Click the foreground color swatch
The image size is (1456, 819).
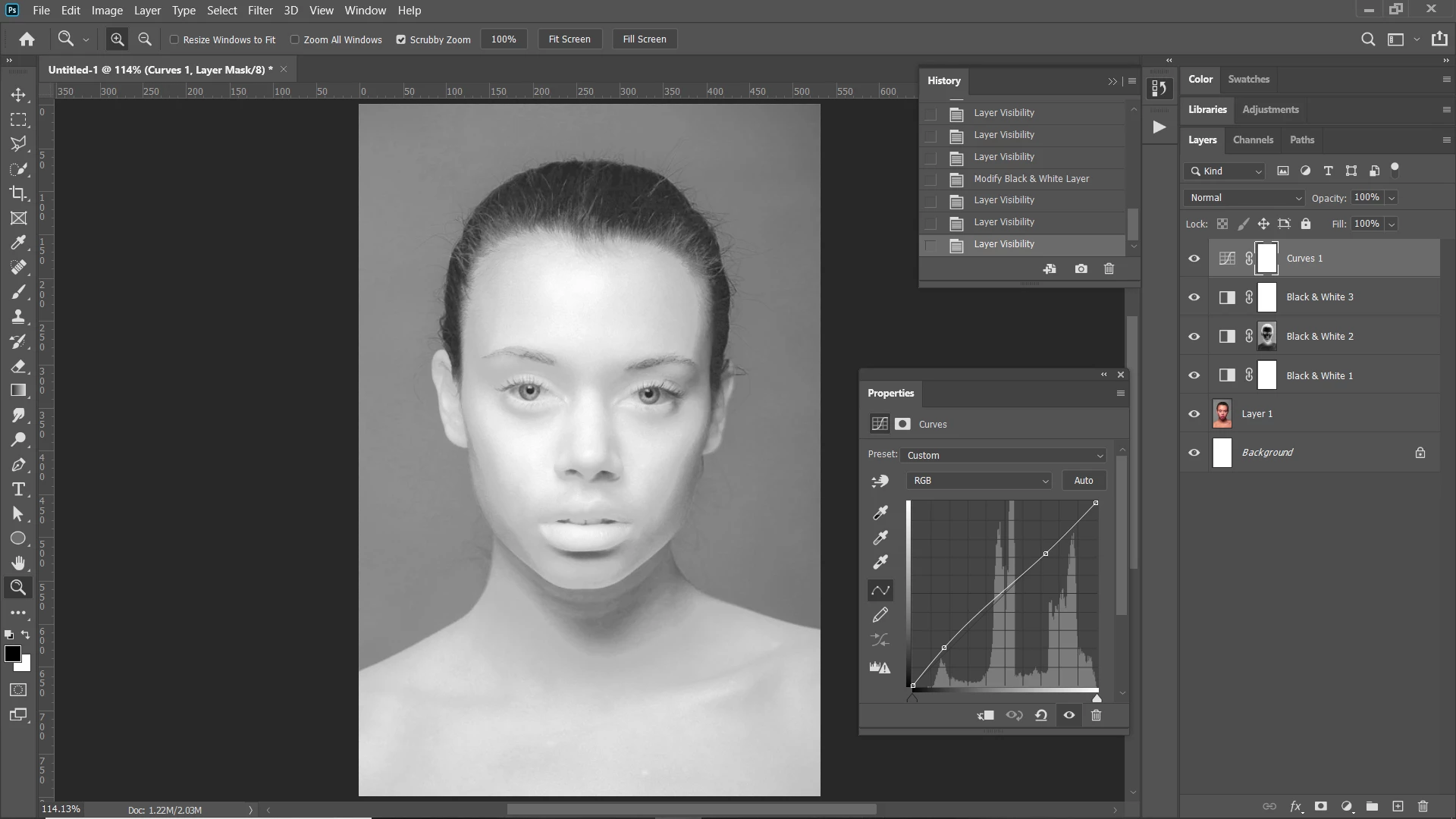pyautogui.click(x=11, y=654)
